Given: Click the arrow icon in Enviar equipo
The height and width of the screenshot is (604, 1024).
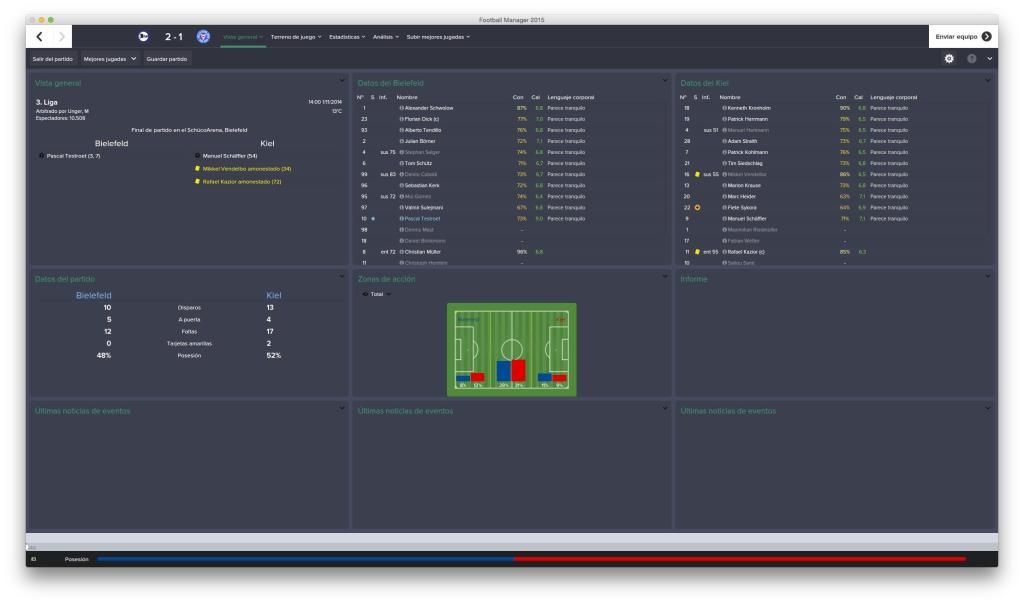Looking at the screenshot, I should 986,37.
